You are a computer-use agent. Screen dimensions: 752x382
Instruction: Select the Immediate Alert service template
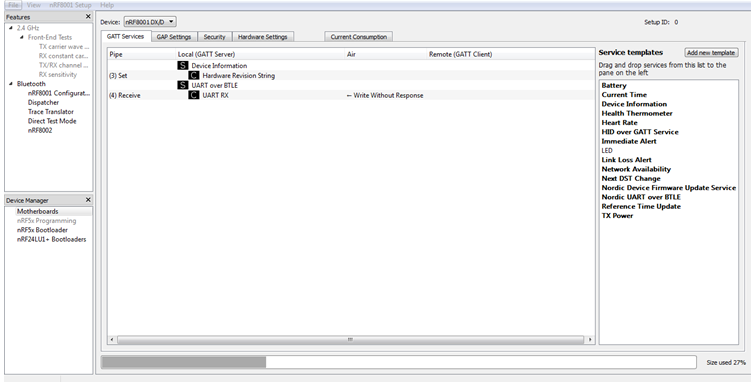(x=629, y=141)
